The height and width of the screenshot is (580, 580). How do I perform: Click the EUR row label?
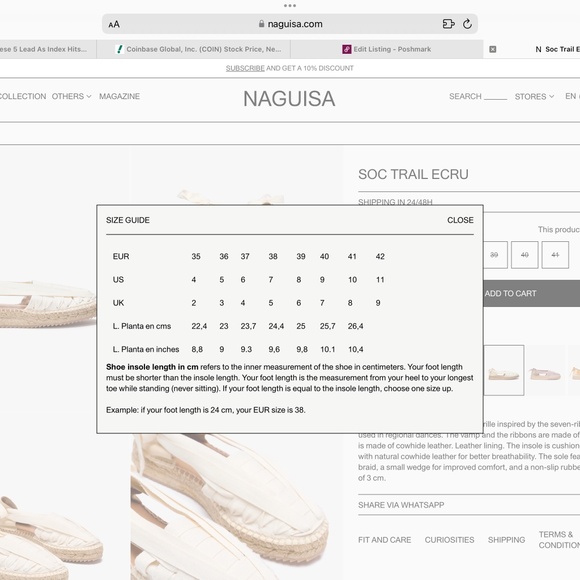coord(121,256)
